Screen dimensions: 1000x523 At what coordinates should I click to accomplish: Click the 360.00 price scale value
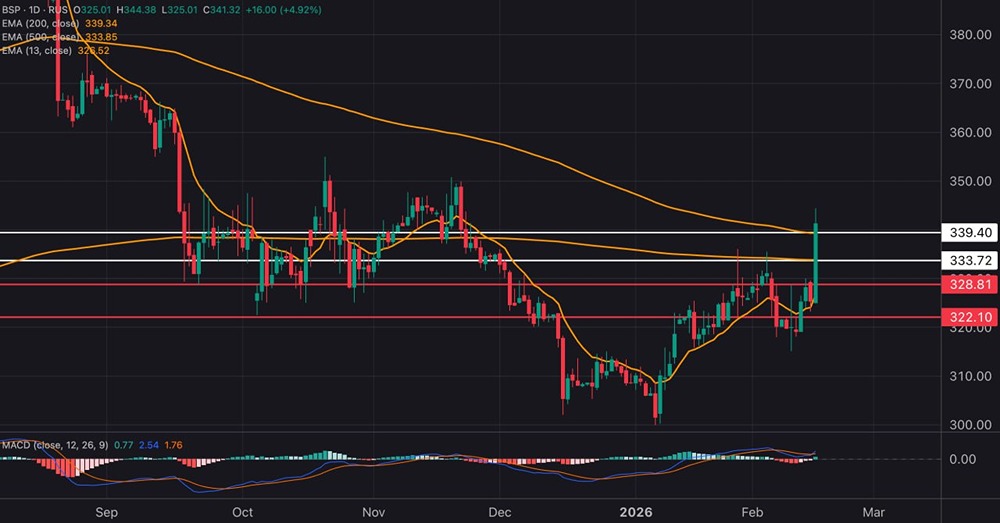[970, 133]
